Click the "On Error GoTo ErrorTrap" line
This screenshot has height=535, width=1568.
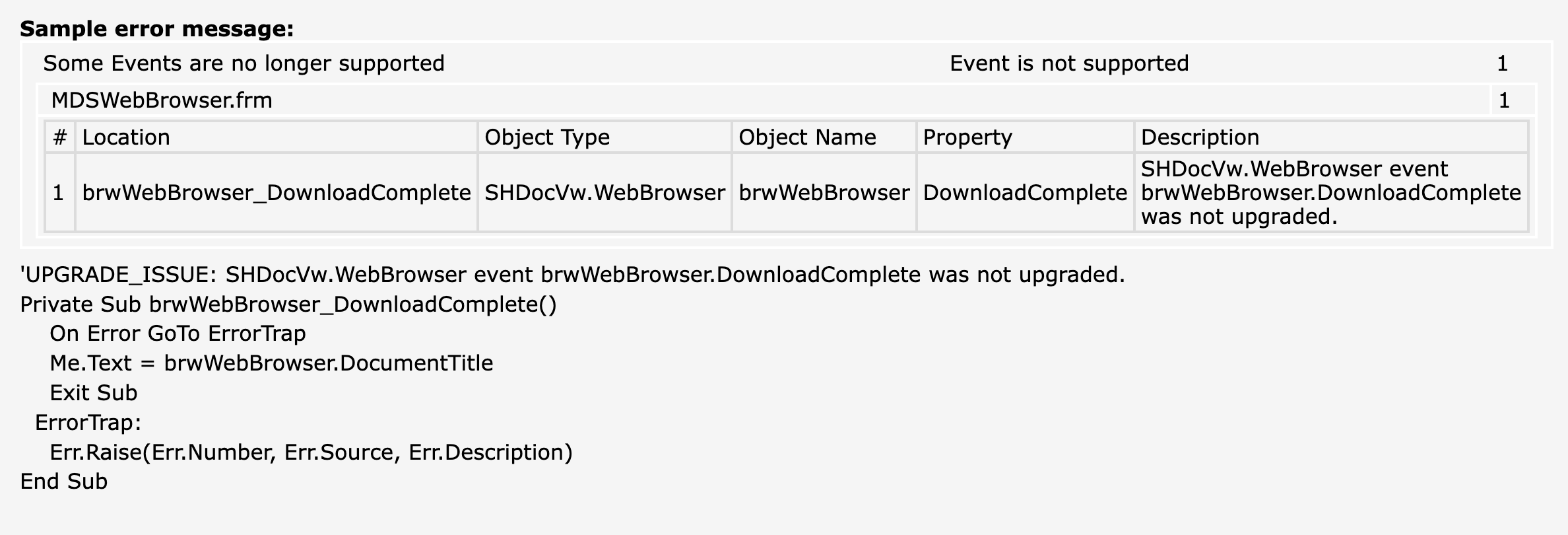tap(178, 334)
